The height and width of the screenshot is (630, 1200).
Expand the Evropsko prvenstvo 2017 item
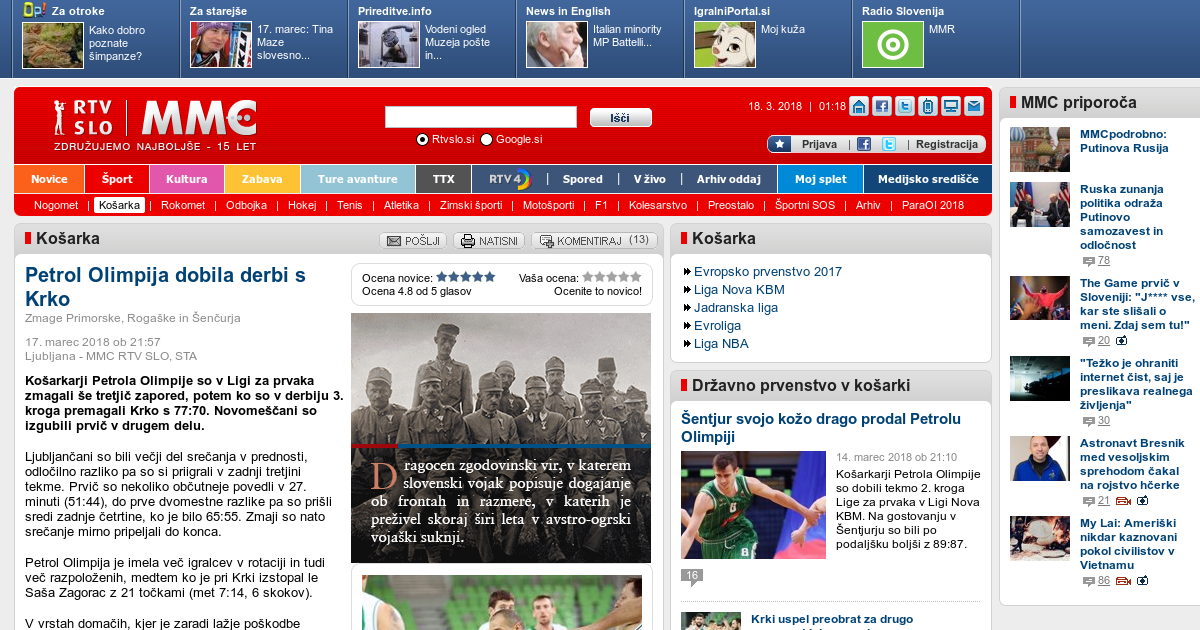click(761, 271)
